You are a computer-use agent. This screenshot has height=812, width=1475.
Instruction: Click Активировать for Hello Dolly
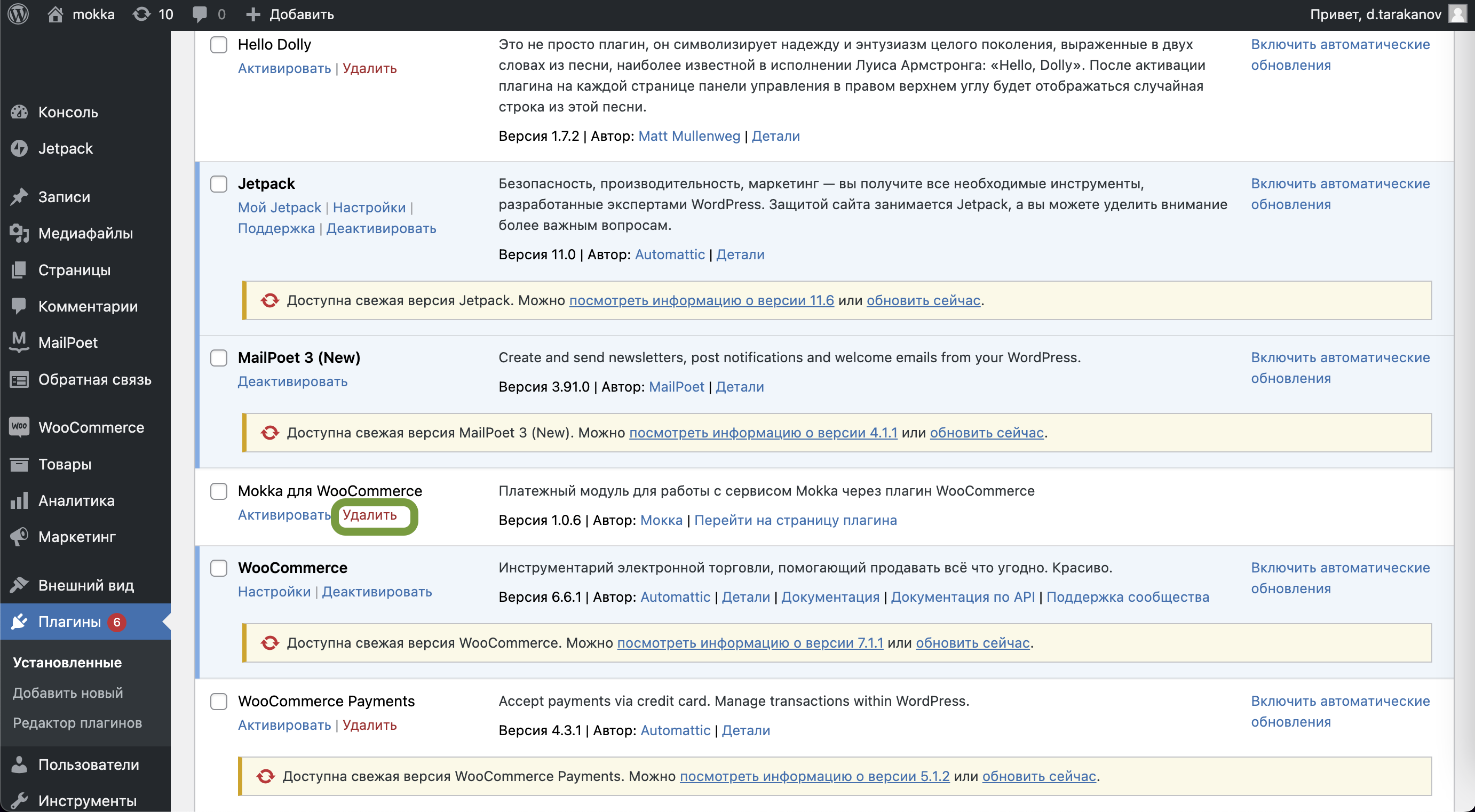(x=284, y=68)
